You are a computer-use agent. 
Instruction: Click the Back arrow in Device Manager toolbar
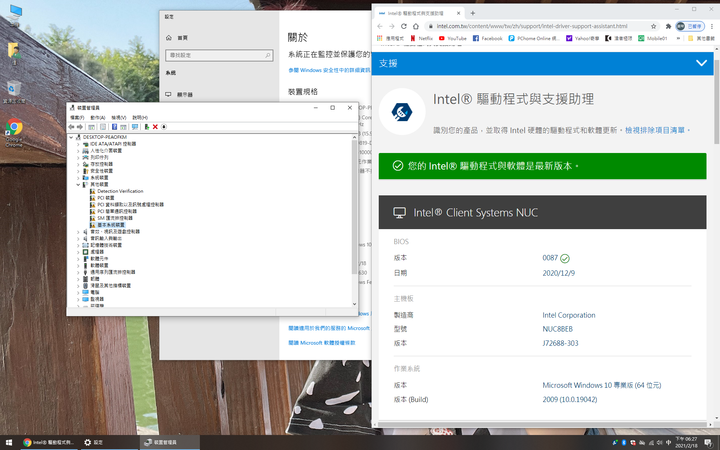(71, 127)
